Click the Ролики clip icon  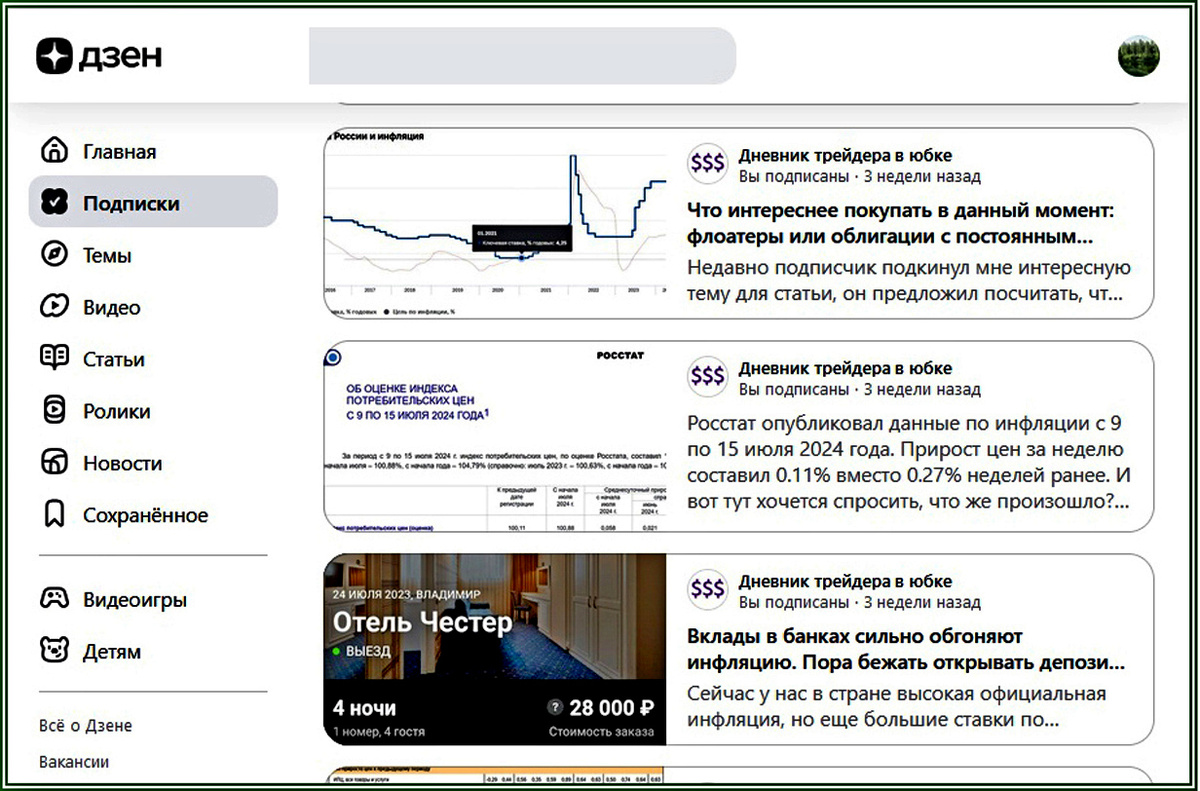click(x=53, y=411)
